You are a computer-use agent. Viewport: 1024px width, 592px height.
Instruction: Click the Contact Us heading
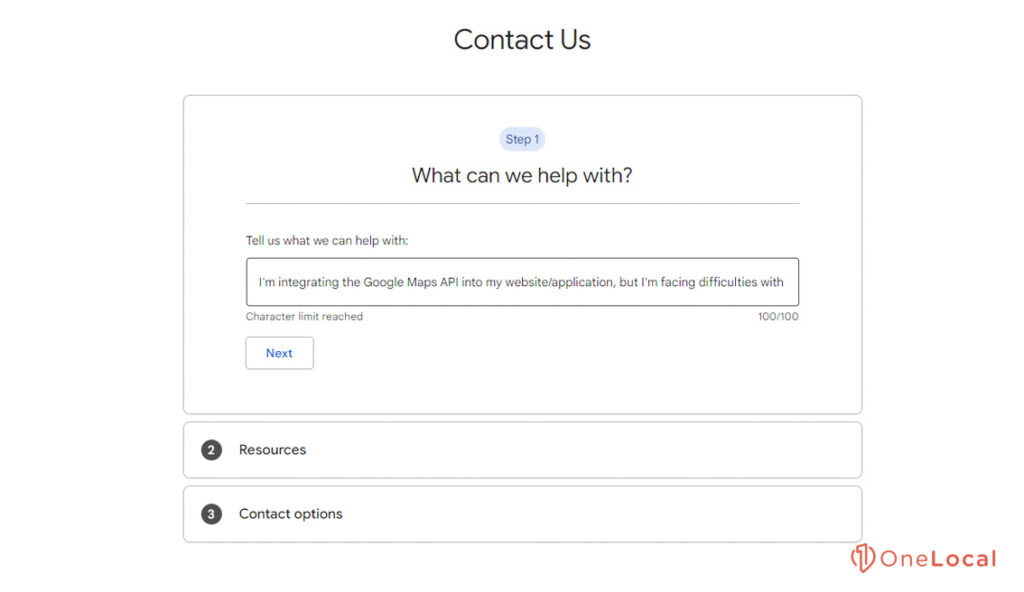521,40
